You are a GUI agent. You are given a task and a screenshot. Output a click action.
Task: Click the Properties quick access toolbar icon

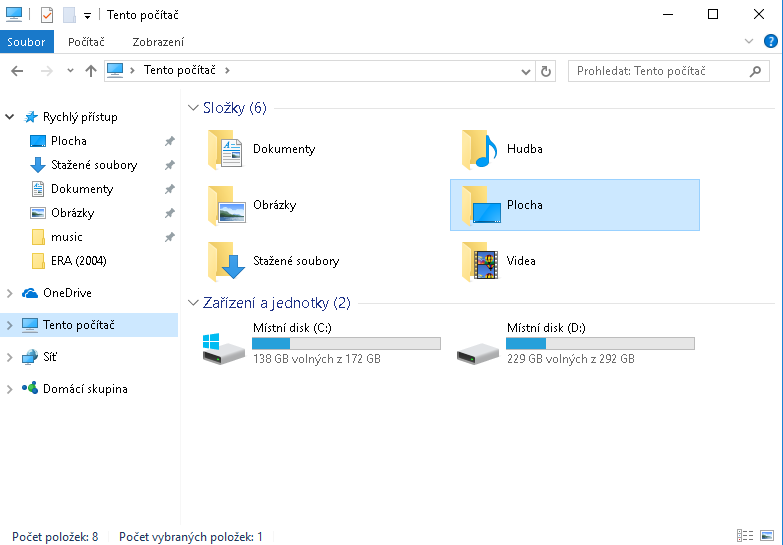click(x=46, y=15)
